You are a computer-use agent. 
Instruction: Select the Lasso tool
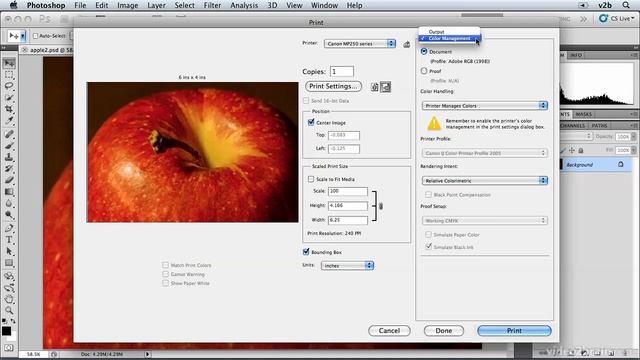(9, 86)
